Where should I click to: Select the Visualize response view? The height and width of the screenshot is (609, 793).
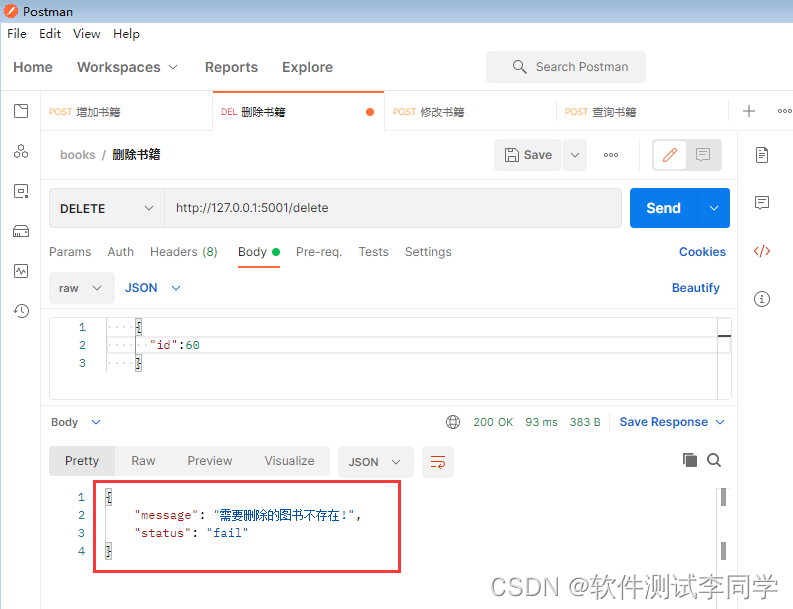click(x=289, y=461)
